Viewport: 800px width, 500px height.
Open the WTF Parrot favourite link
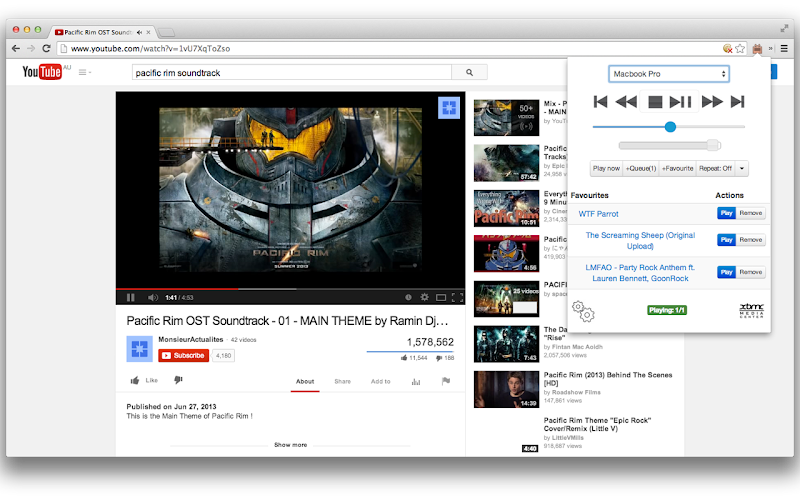598,214
